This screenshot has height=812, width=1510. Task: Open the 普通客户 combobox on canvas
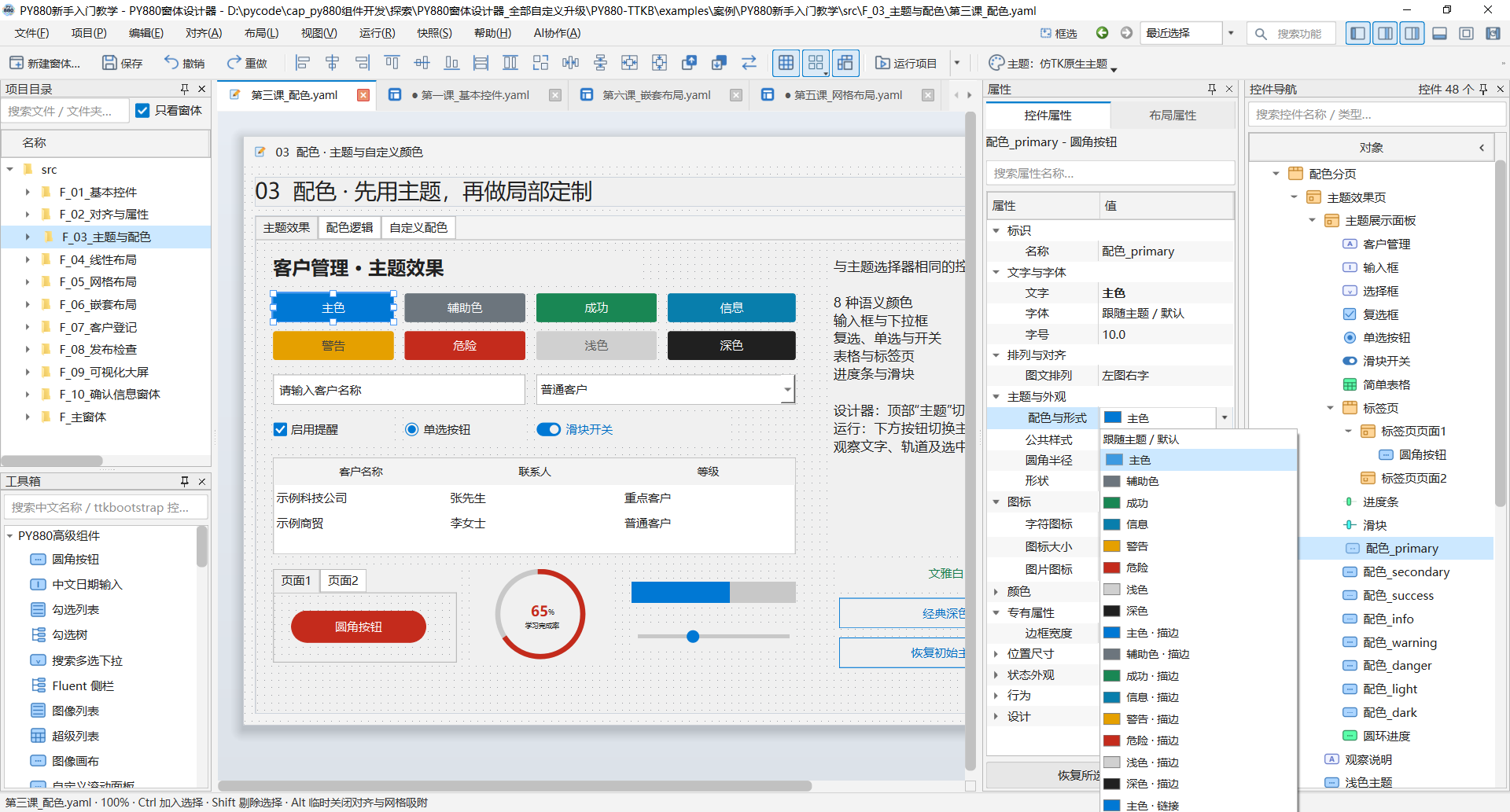pos(787,389)
